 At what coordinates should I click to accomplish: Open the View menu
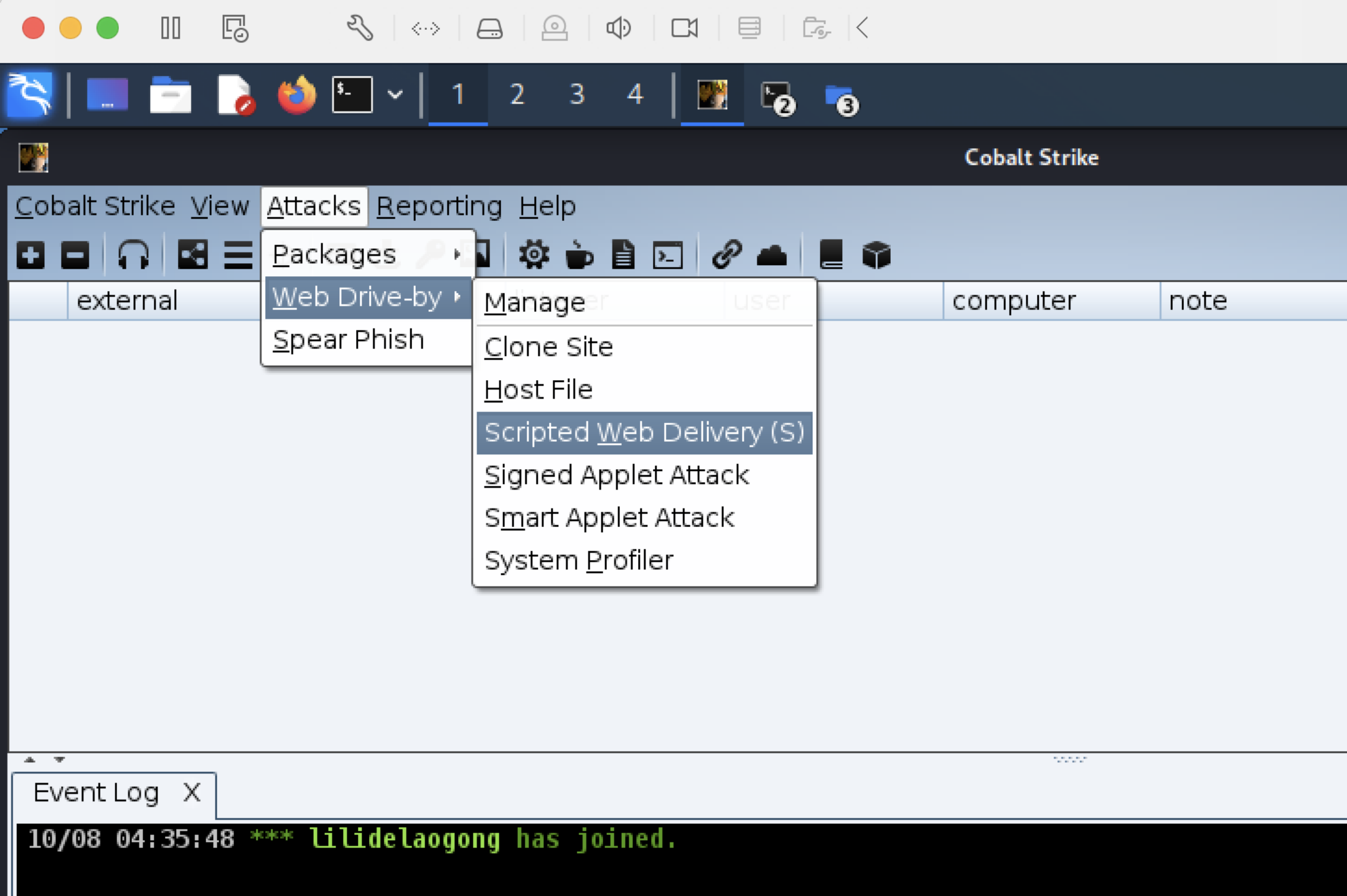tap(220, 206)
